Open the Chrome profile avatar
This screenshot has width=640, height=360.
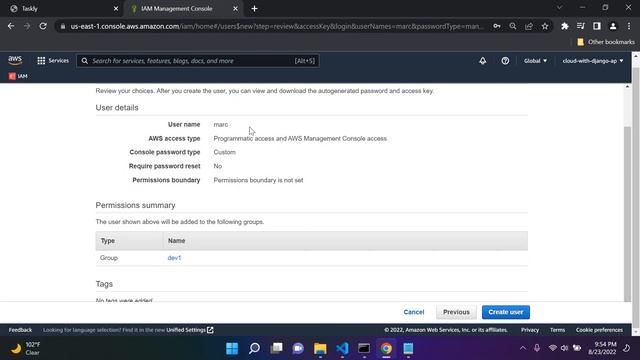613,26
